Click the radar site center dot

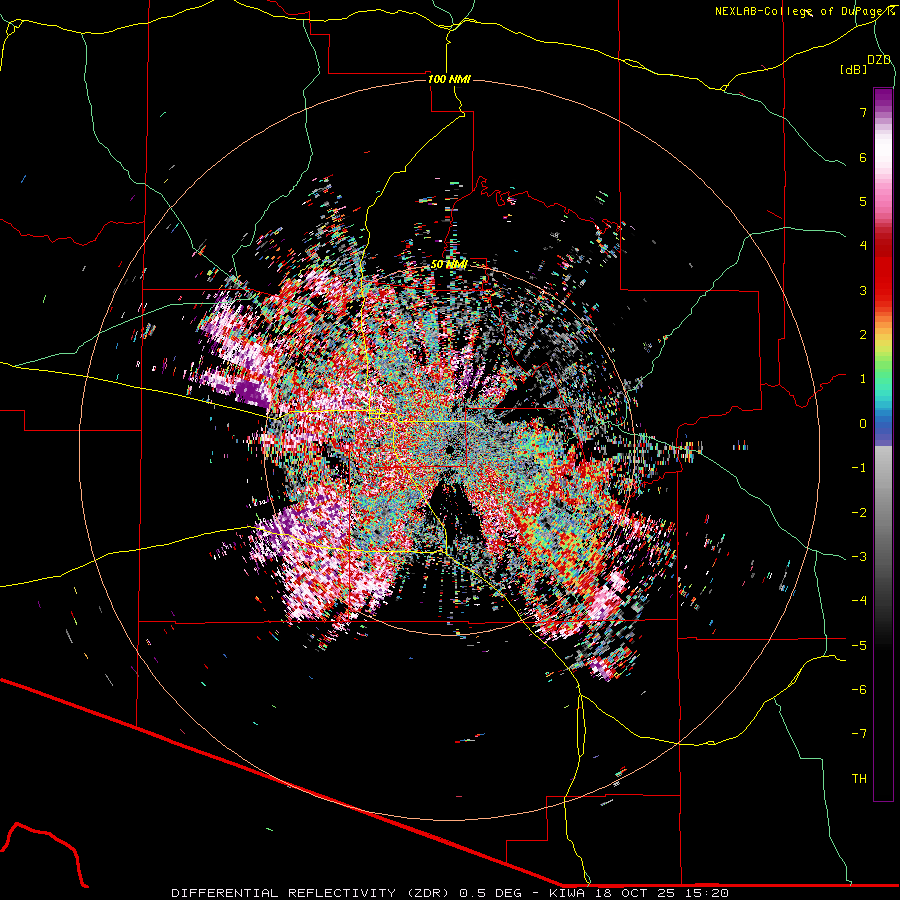pyautogui.click(x=449, y=449)
